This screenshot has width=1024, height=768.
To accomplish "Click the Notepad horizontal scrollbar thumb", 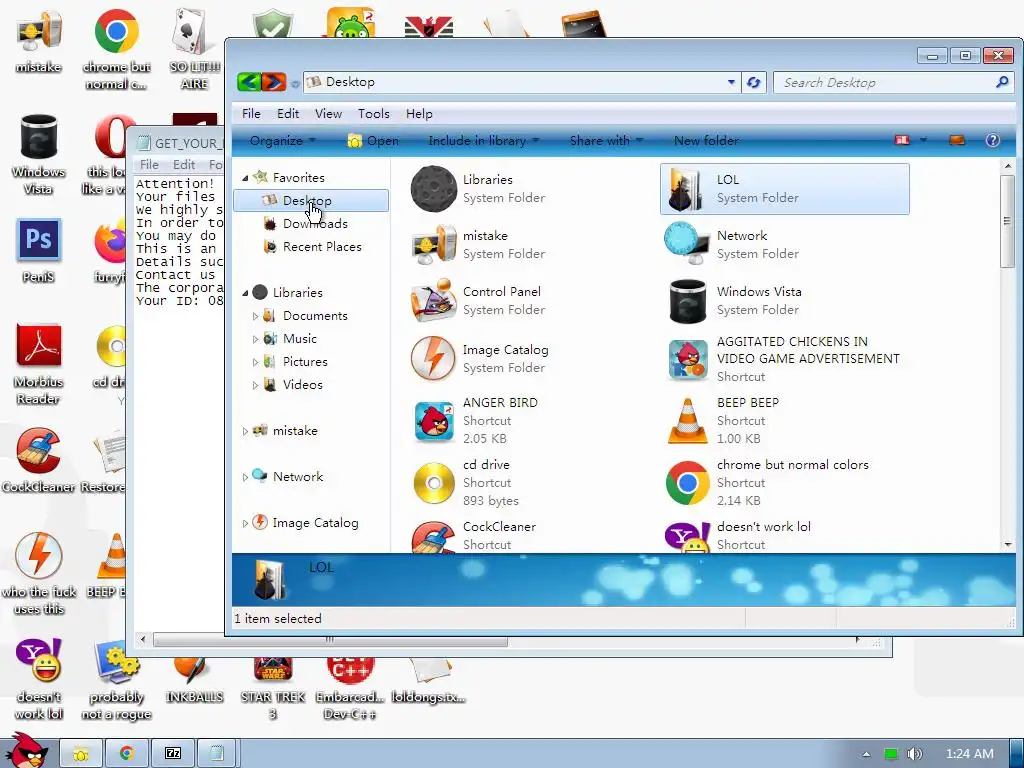I will point(330,641).
